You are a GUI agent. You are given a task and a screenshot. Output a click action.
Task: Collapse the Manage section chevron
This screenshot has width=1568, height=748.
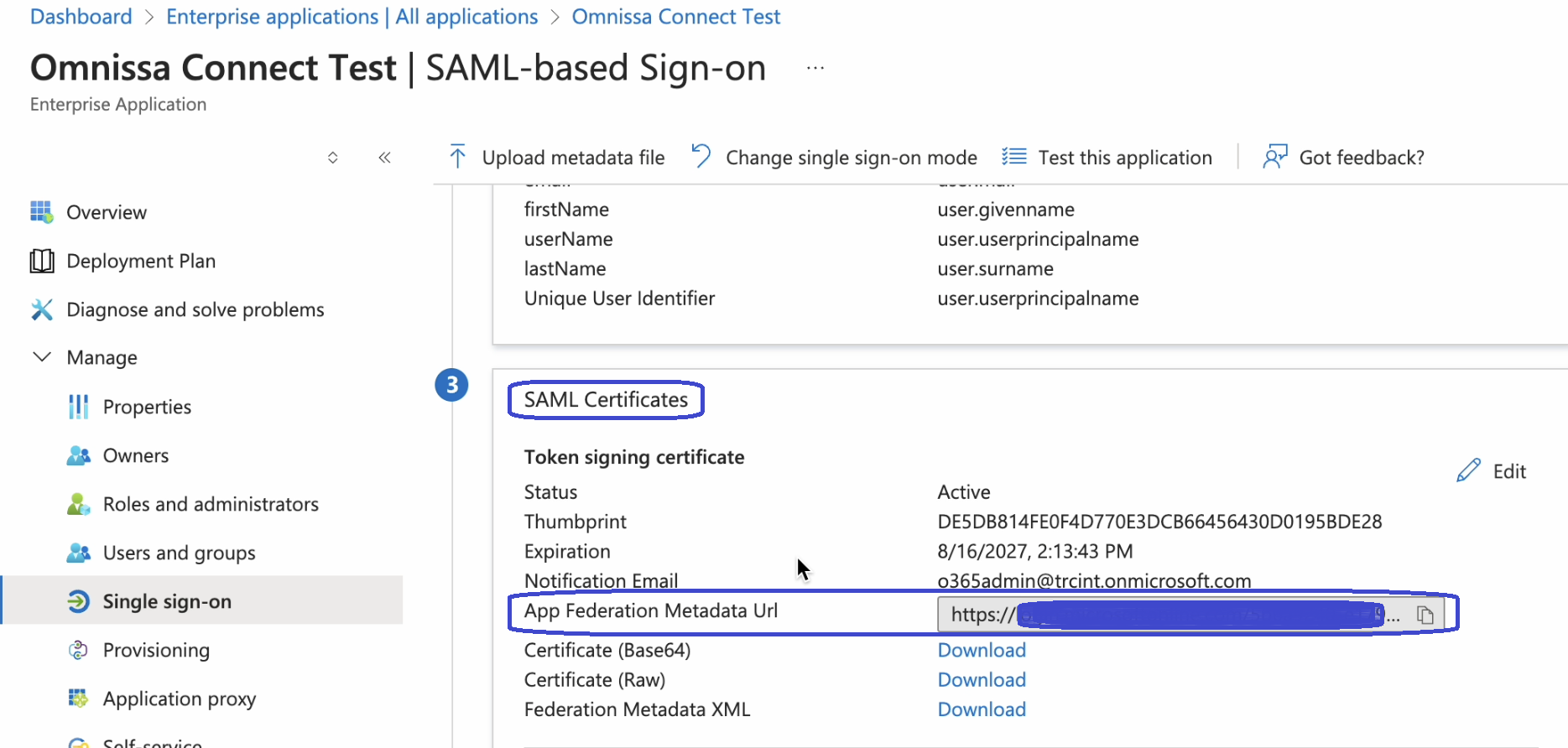(x=42, y=357)
